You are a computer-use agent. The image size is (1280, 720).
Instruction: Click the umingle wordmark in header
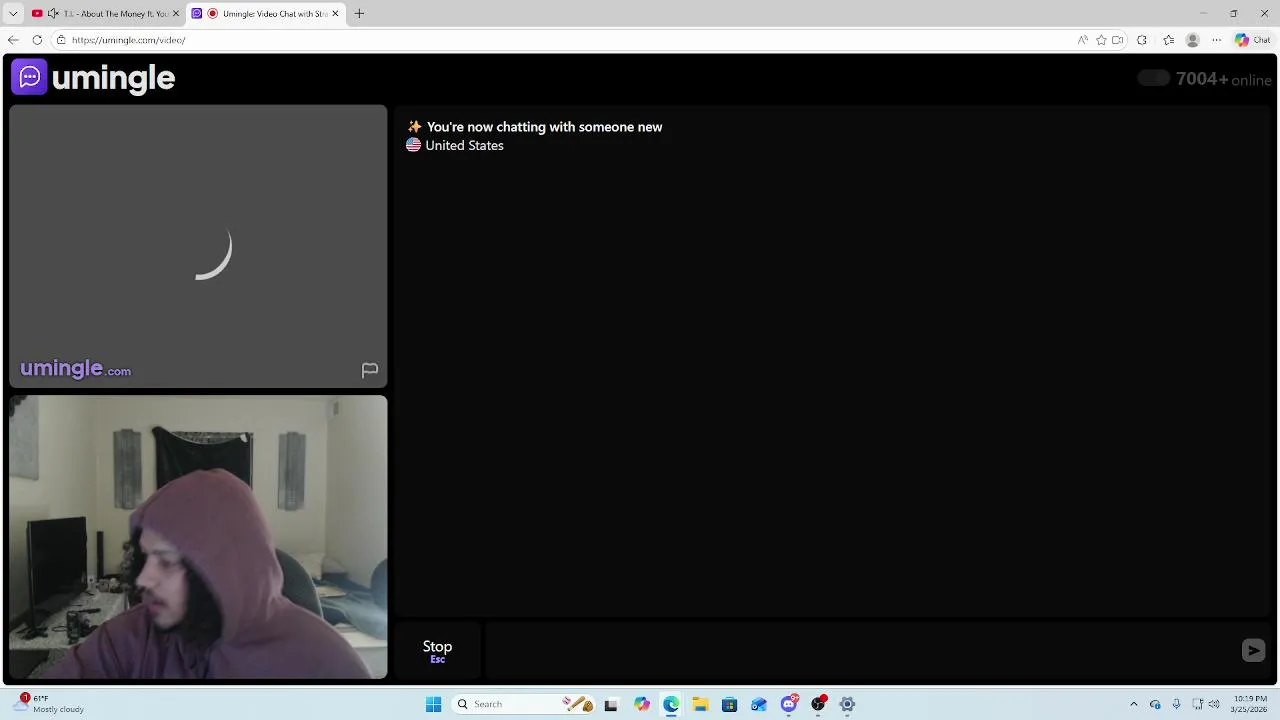pyautogui.click(x=113, y=78)
